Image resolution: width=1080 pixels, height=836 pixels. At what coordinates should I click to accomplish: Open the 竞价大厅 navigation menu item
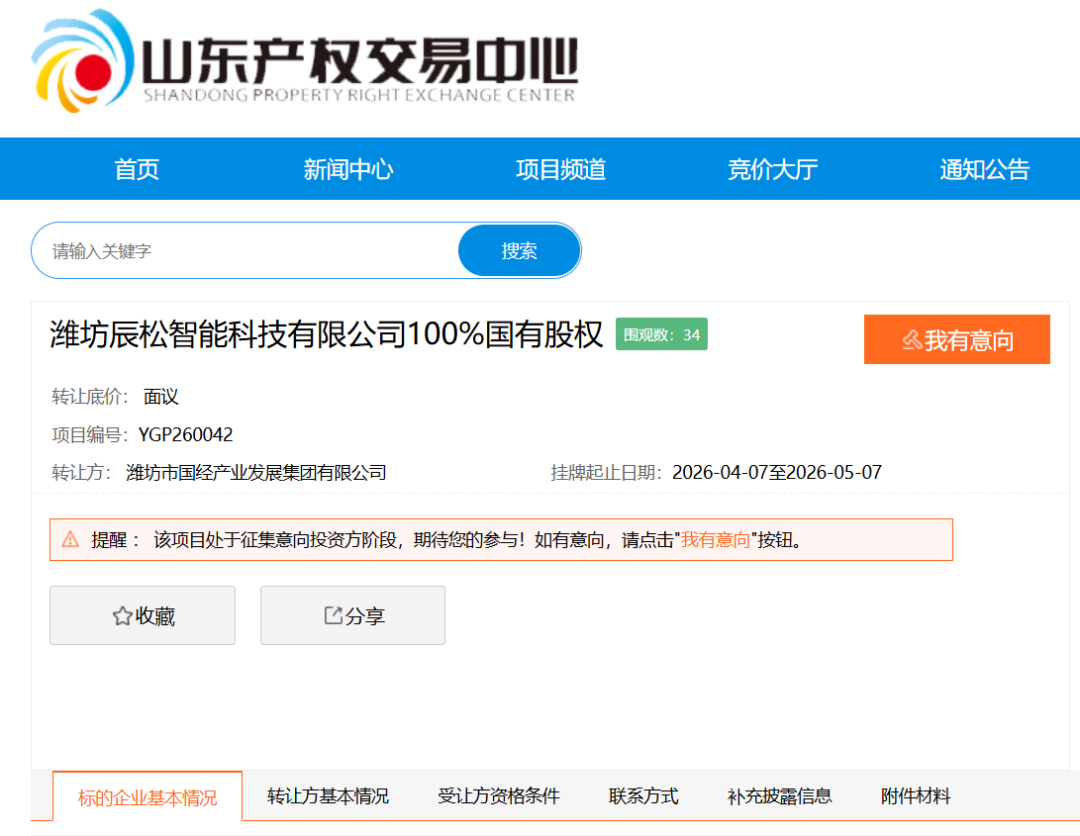[x=772, y=169]
